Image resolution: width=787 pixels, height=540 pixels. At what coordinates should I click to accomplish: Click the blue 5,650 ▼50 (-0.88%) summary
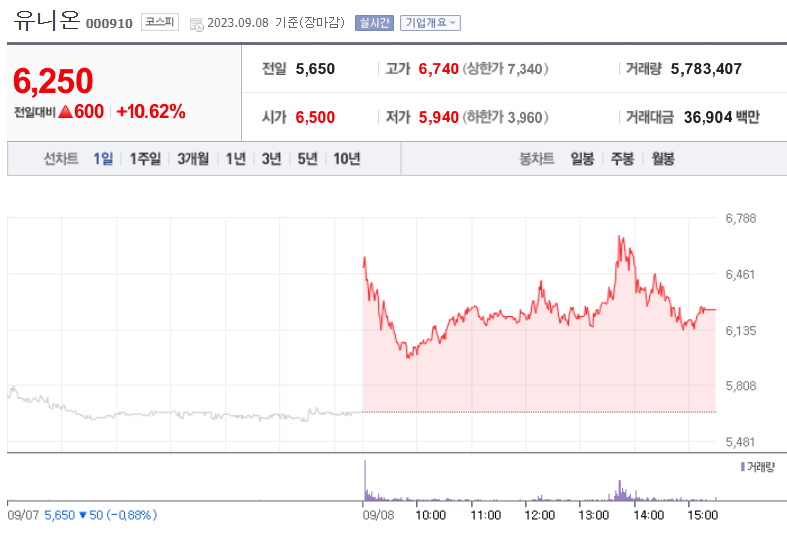click(100, 515)
